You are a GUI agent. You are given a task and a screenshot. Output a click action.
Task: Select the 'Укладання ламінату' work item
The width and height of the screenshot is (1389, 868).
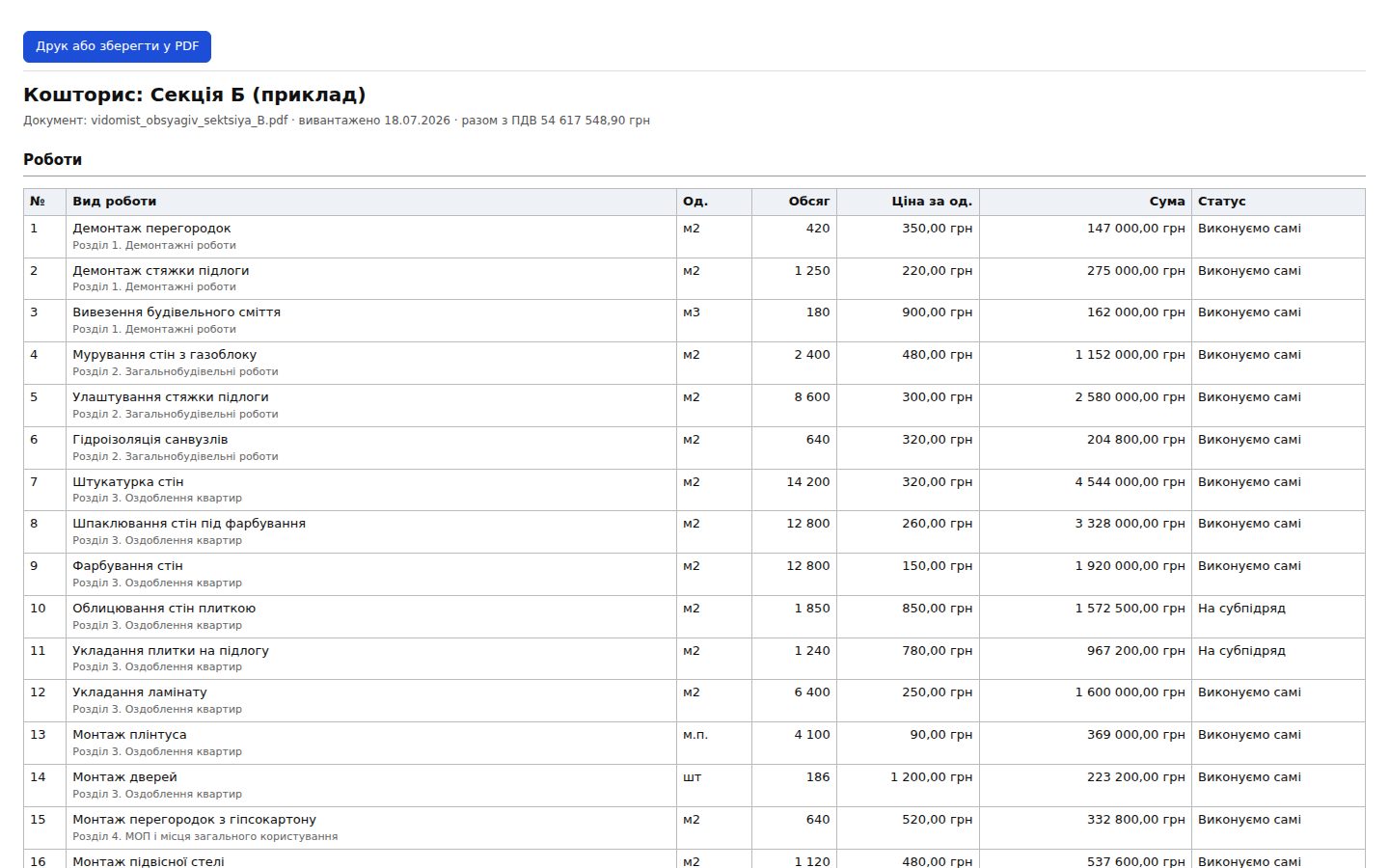click(140, 692)
